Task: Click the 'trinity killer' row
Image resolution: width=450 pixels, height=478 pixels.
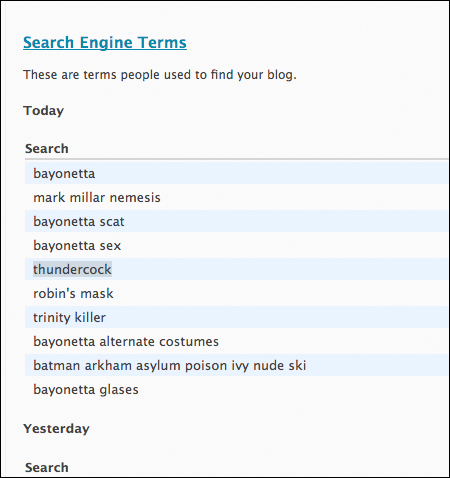Action: pos(236,317)
